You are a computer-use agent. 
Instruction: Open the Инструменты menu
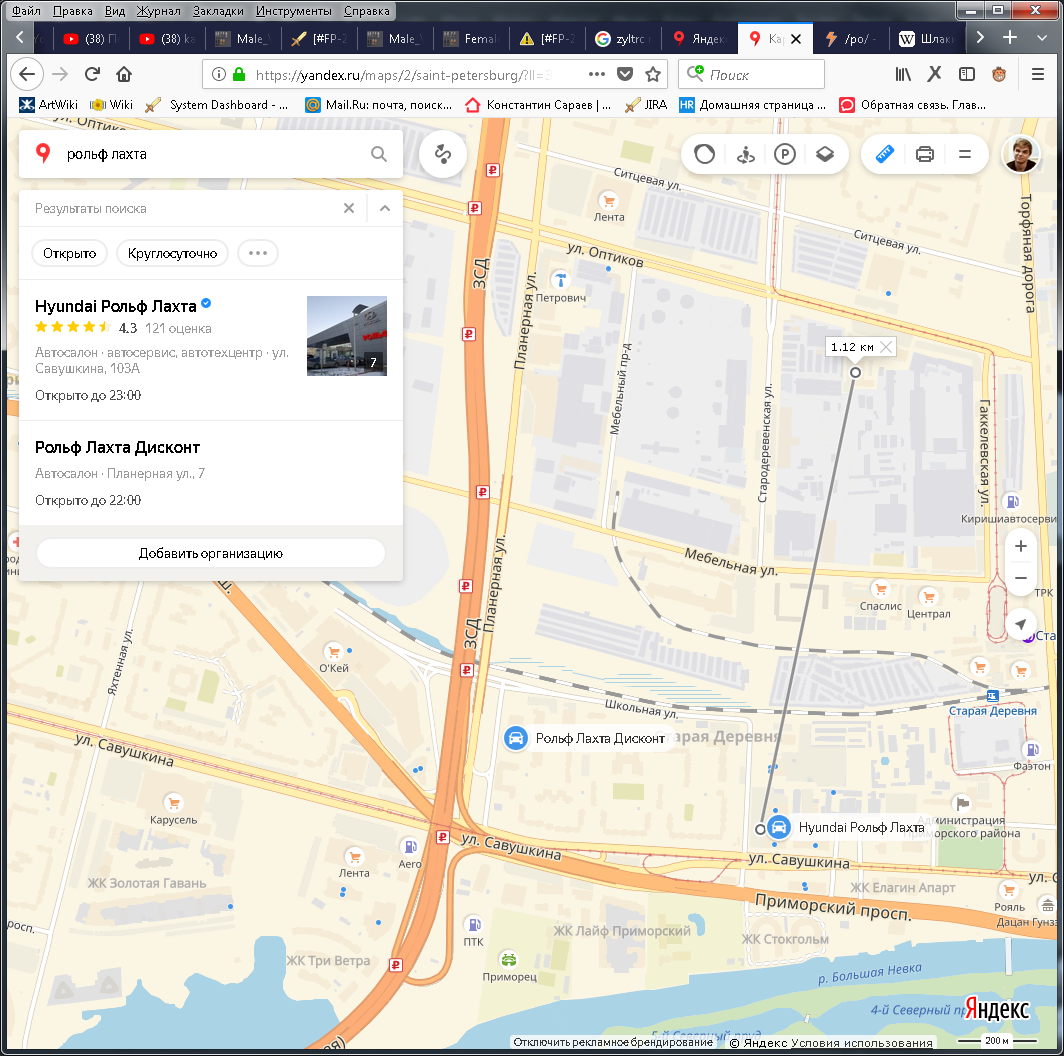pos(294,11)
